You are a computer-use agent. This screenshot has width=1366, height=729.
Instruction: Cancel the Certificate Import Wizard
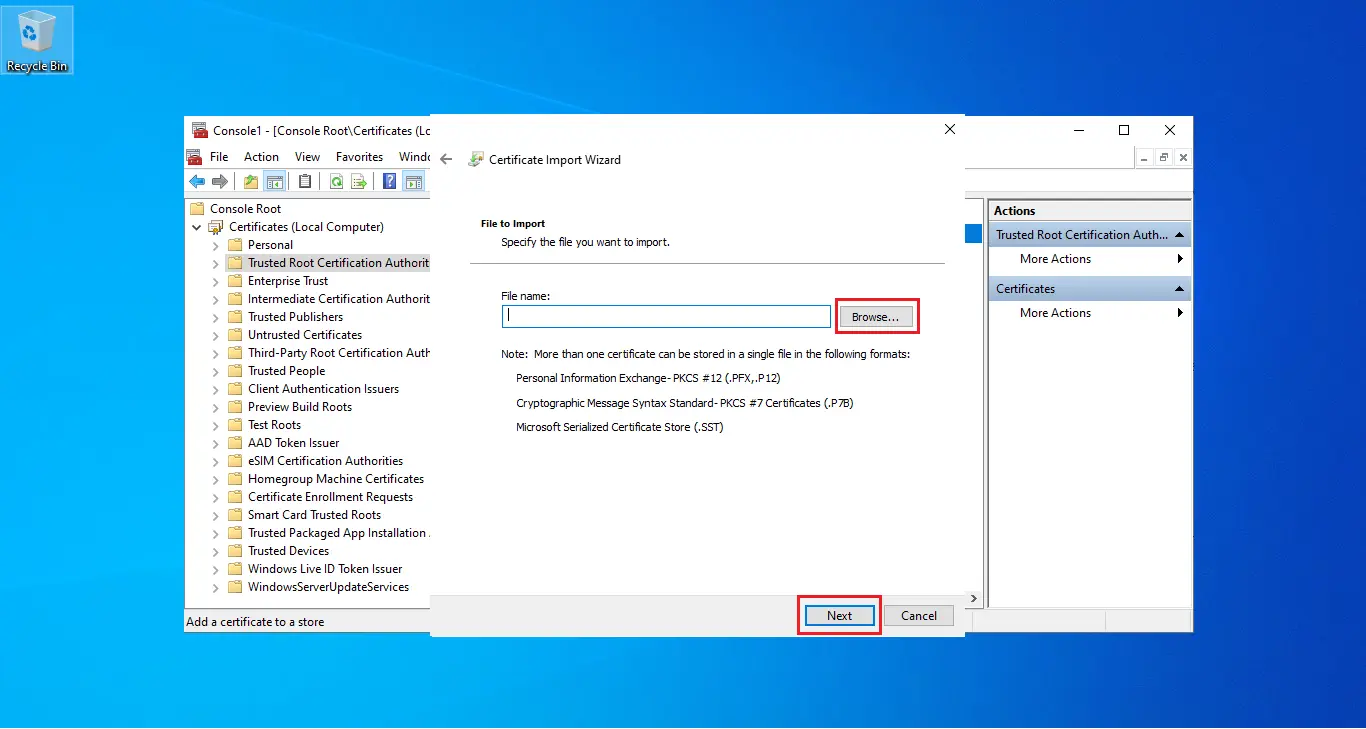[918, 616]
